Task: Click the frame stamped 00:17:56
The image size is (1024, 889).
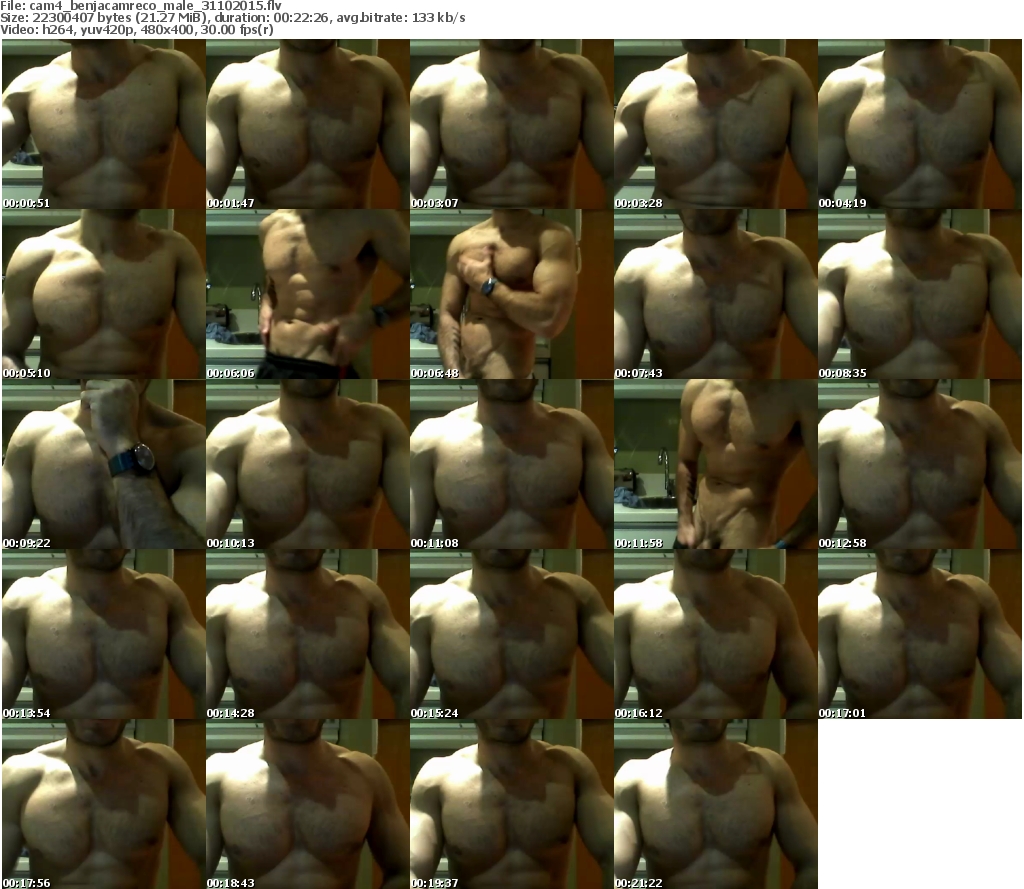Action: click(104, 804)
